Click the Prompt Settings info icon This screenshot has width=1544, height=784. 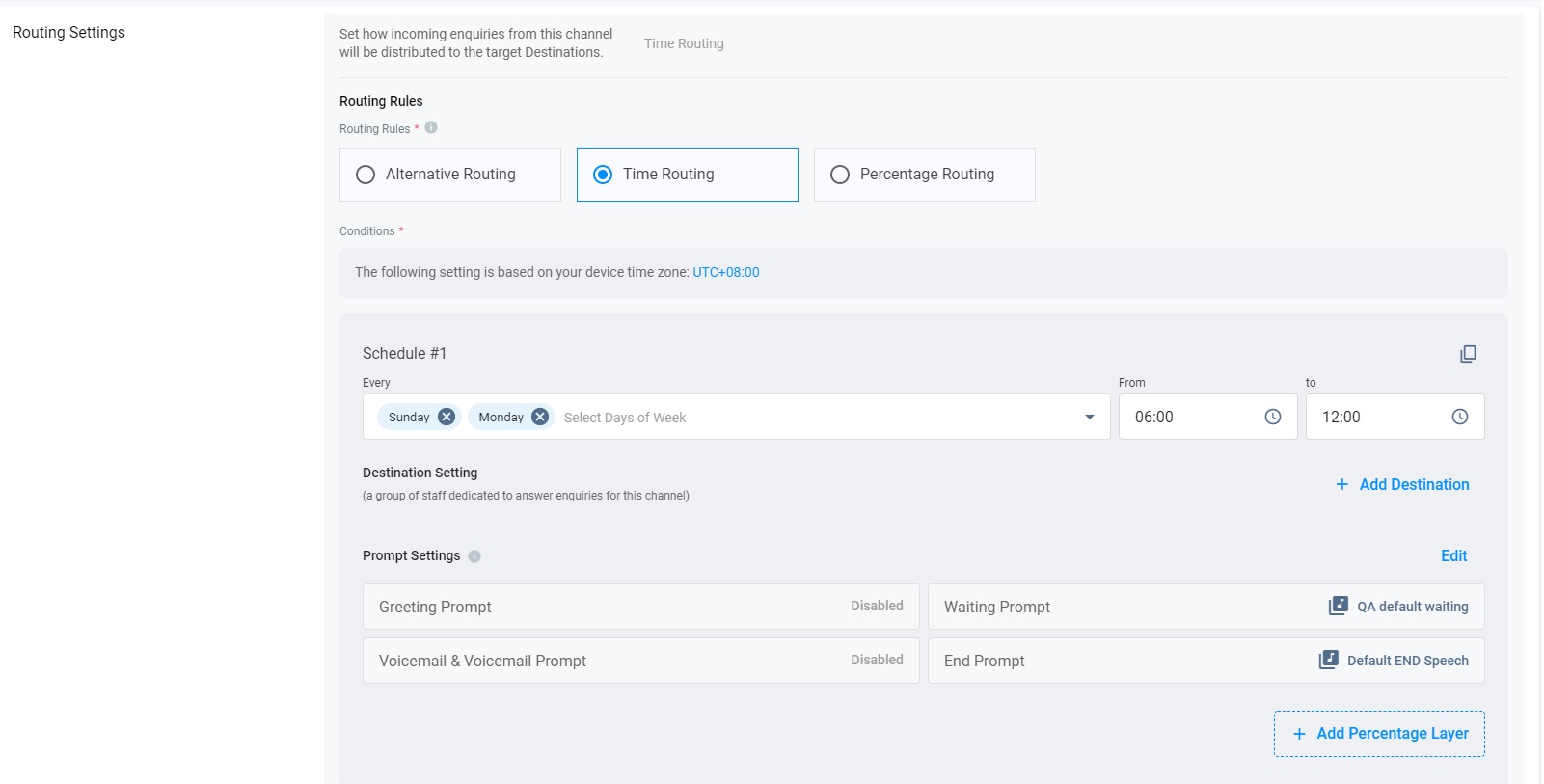474,556
